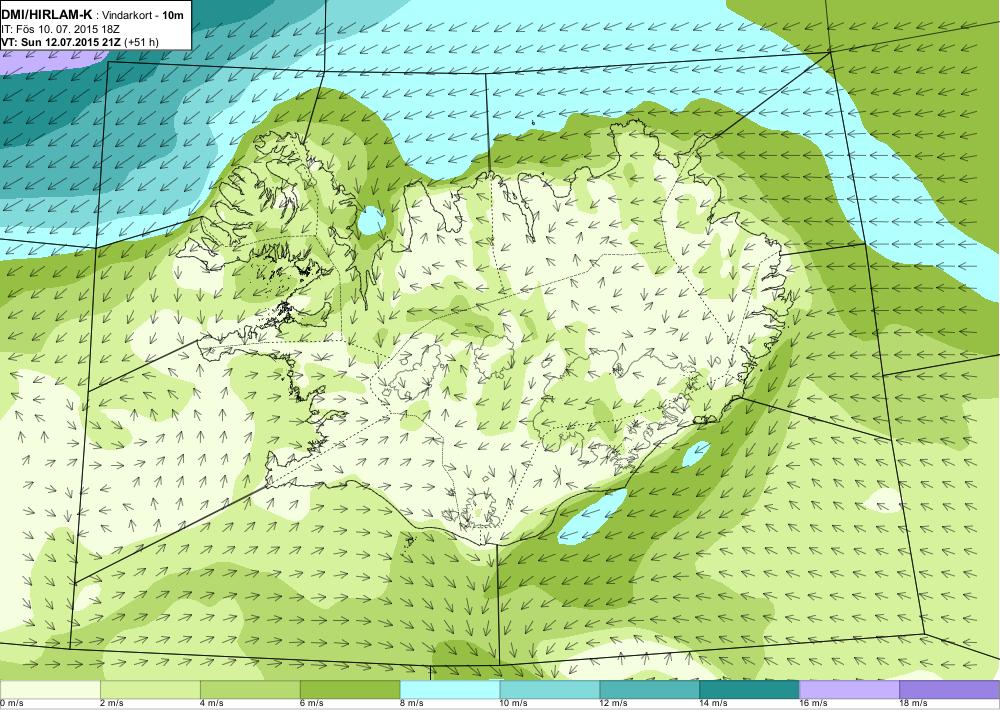
Task: Click the 'VT: Sun 12.07.2015 21Z' valid time
Action: tap(61, 42)
